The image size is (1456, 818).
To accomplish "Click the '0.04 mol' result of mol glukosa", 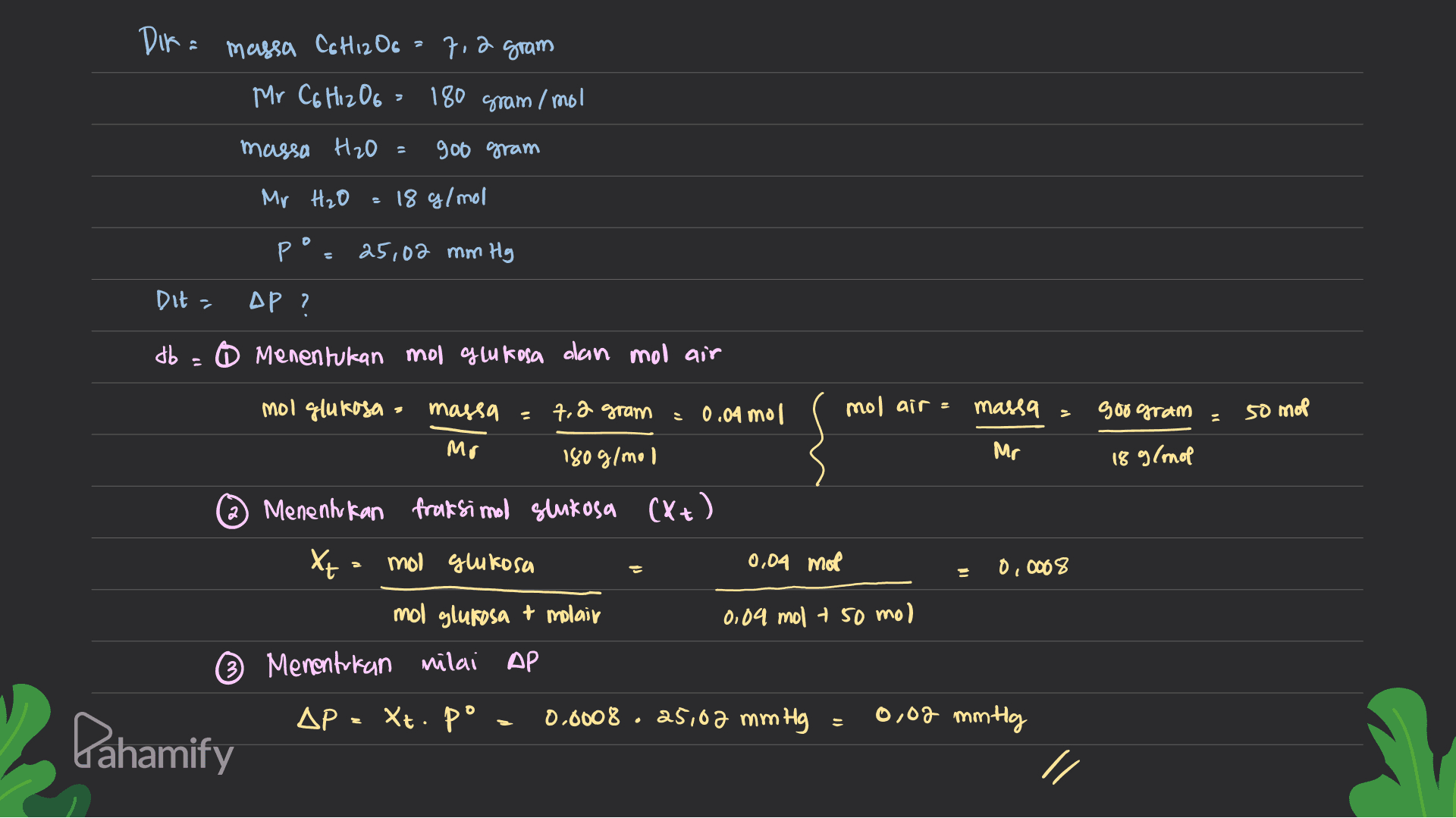I will point(742,414).
